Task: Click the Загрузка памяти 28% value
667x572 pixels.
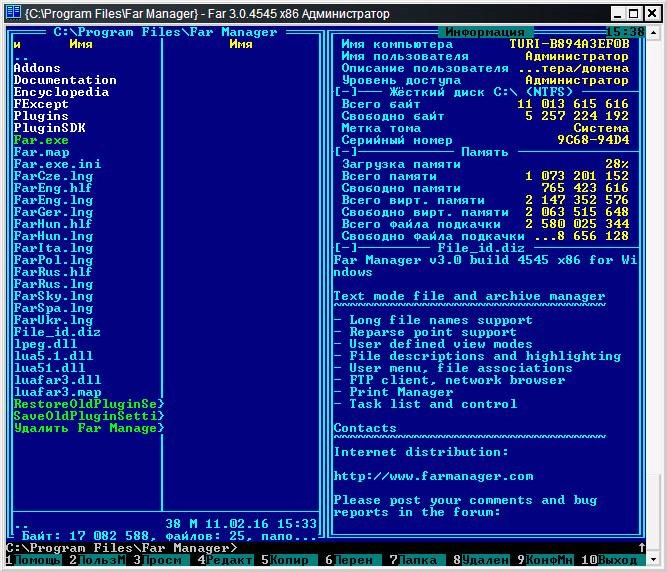Action: click(617, 164)
